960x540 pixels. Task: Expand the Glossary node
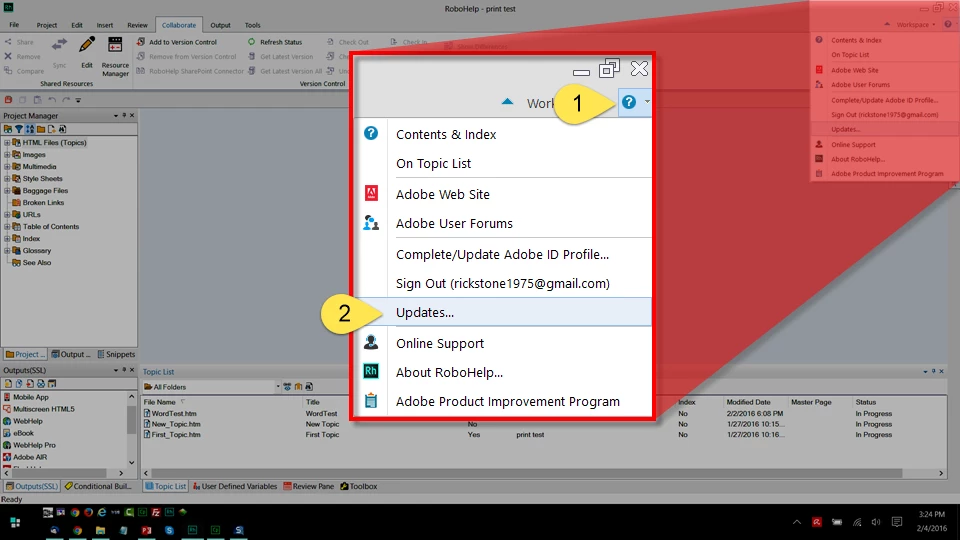click(7, 250)
